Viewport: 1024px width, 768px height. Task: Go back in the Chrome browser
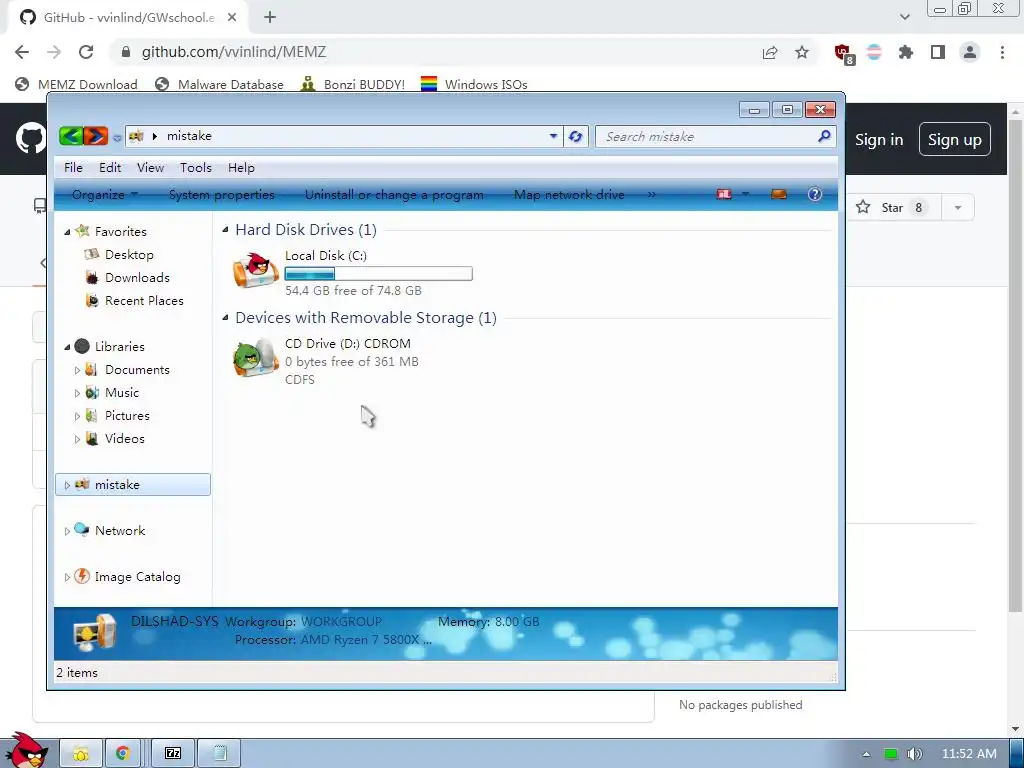point(22,52)
